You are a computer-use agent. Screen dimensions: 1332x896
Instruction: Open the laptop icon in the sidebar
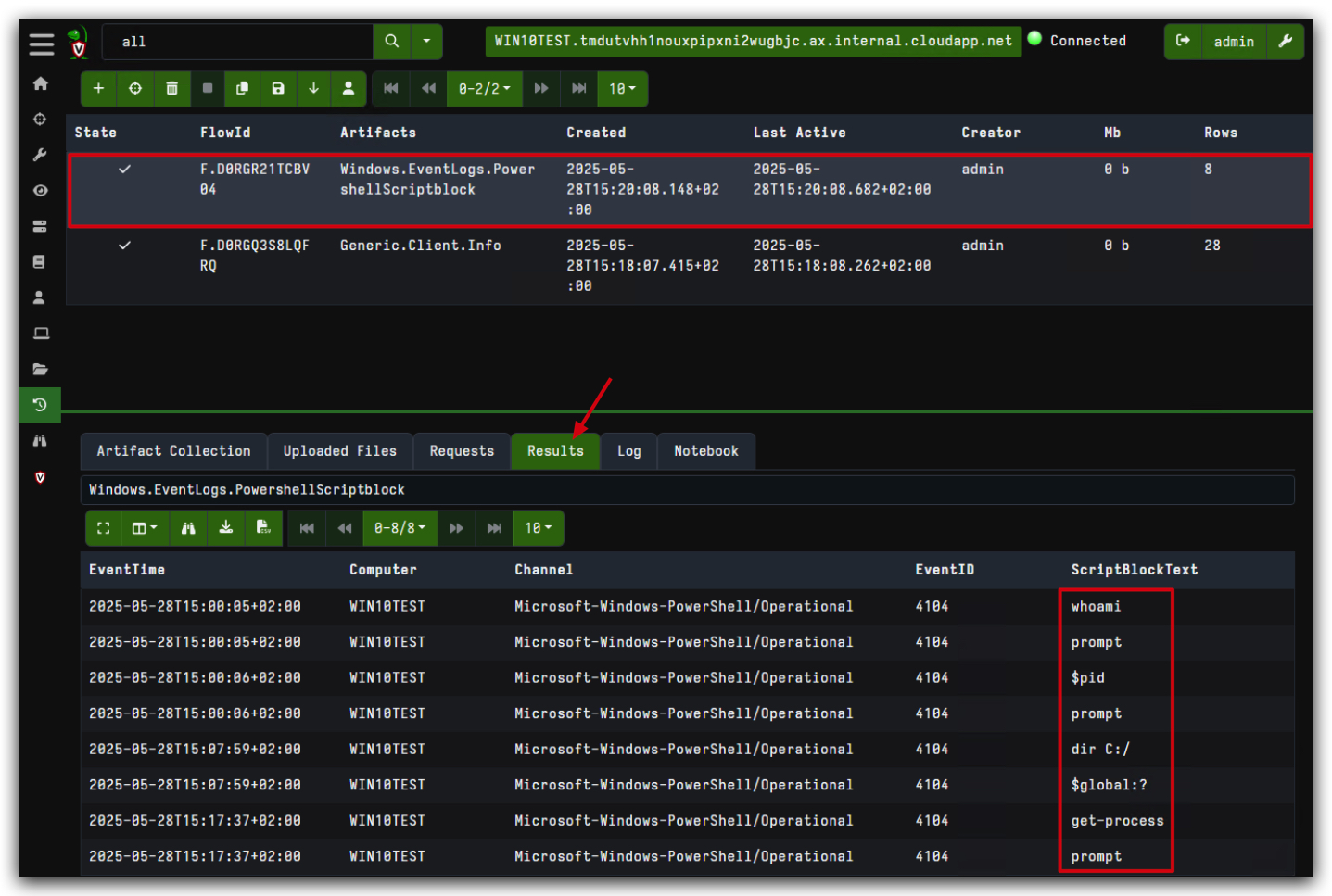[x=40, y=334]
